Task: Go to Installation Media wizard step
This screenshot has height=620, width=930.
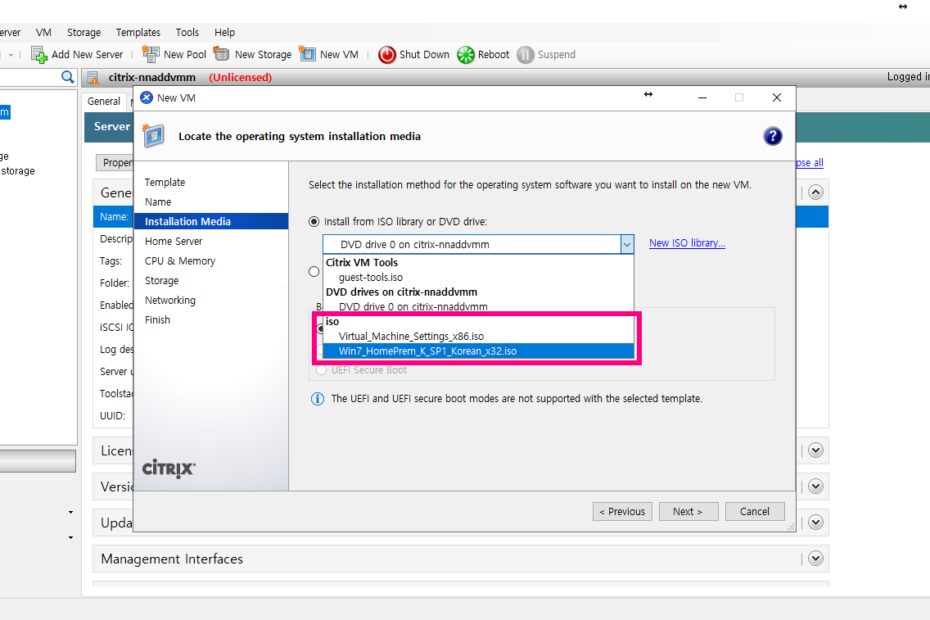Action: tap(211, 221)
